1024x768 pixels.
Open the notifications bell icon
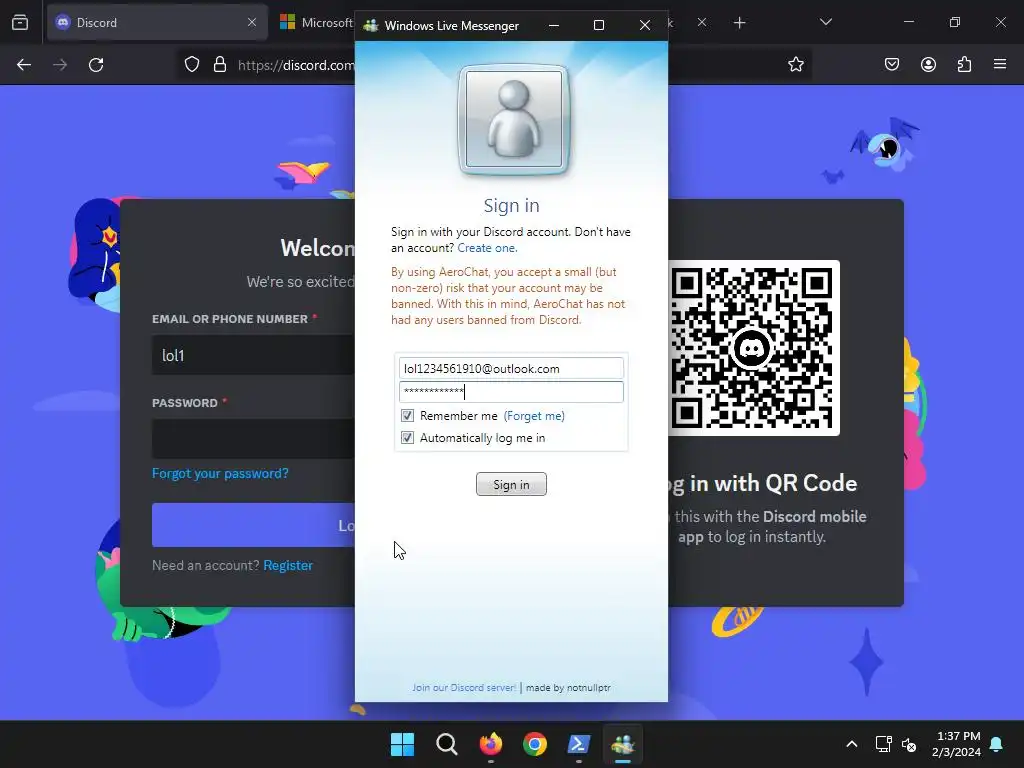tap(997, 744)
